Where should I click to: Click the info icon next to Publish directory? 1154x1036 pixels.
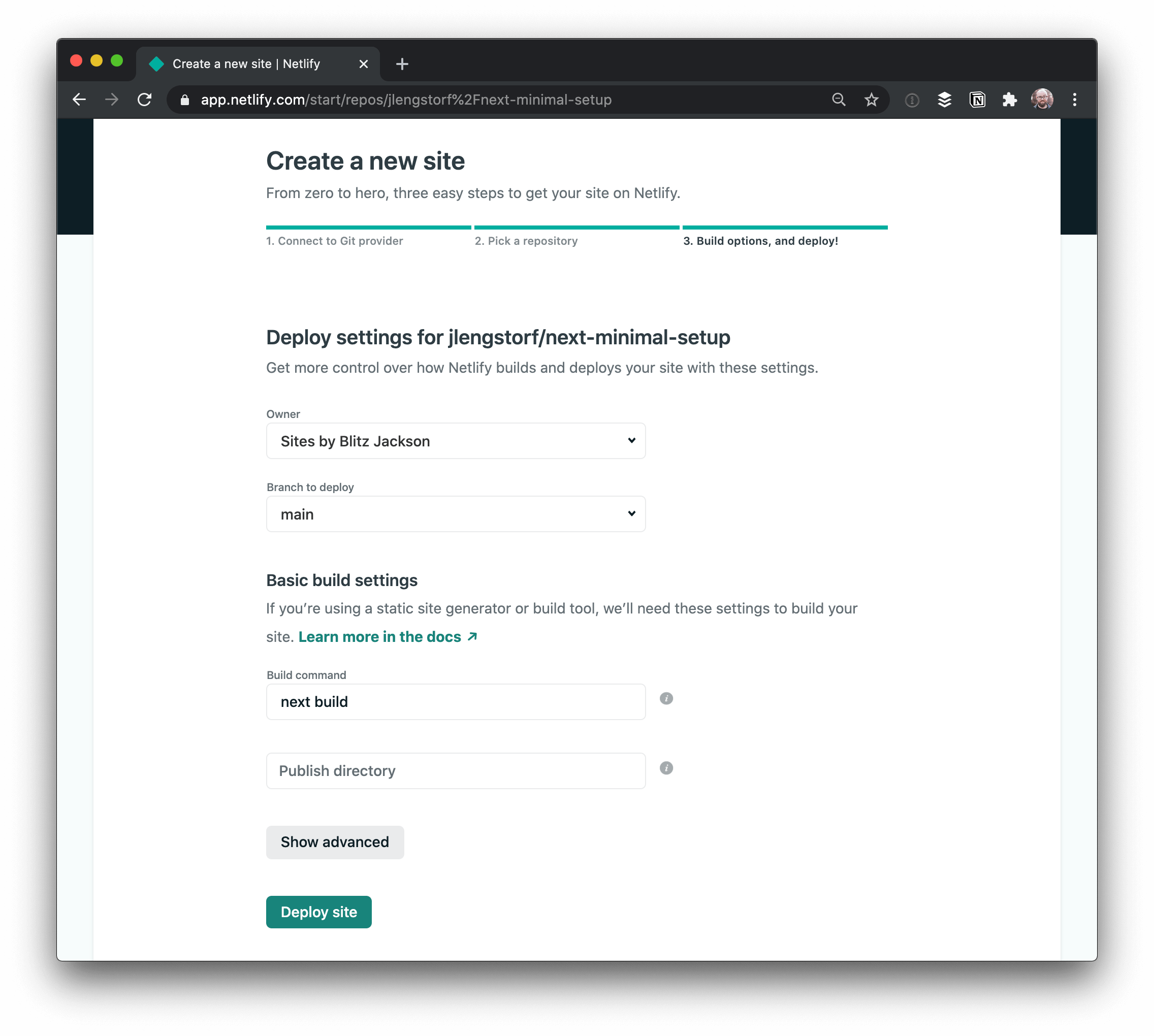[x=666, y=769]
